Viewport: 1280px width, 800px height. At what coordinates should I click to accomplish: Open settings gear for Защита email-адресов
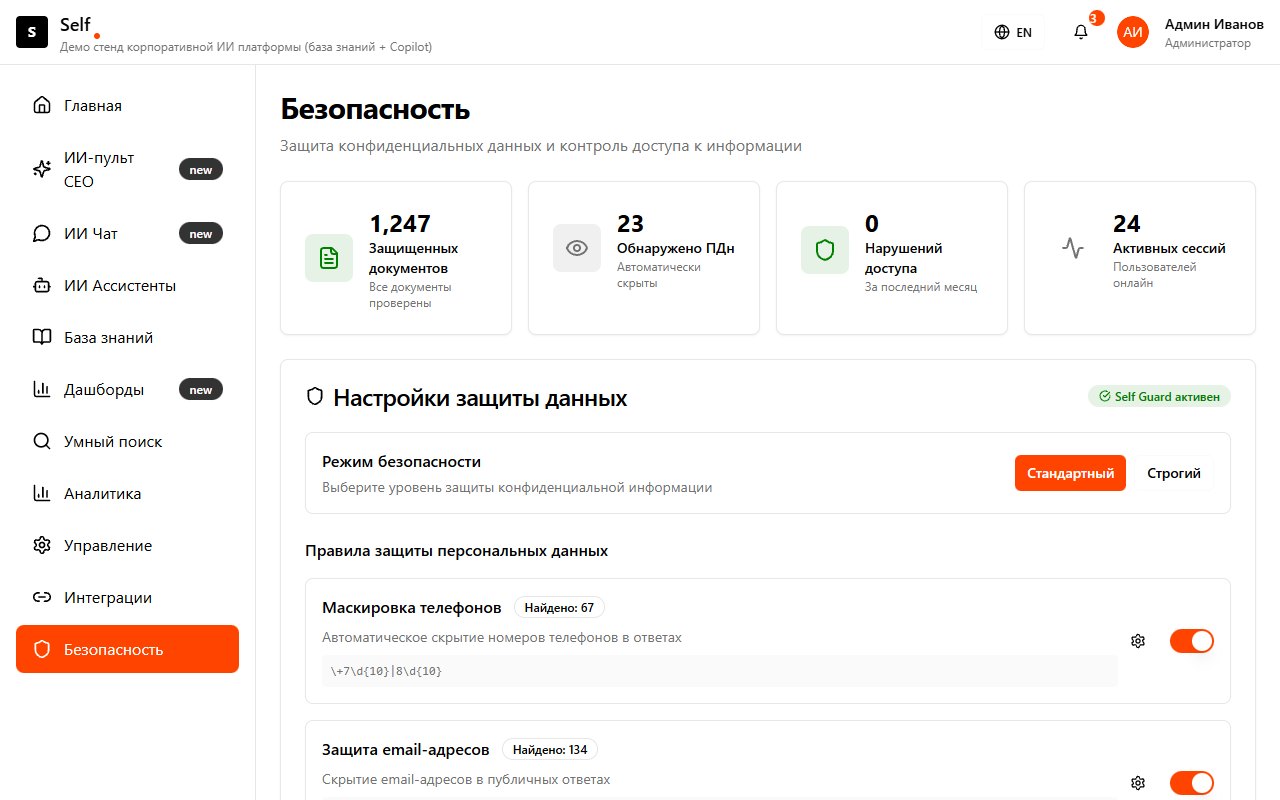1138,783
